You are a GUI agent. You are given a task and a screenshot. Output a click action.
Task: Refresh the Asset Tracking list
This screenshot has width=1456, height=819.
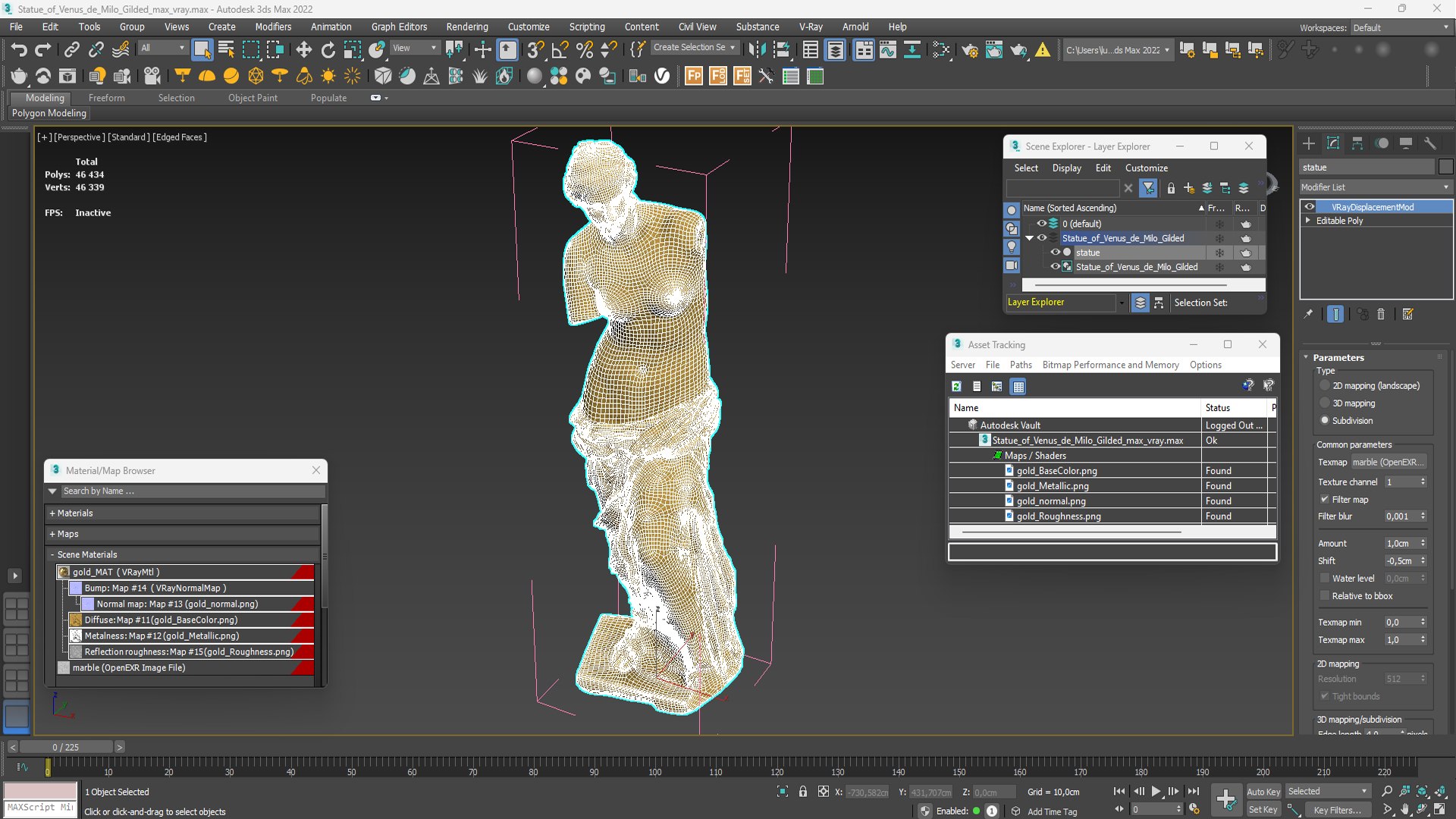956,387
